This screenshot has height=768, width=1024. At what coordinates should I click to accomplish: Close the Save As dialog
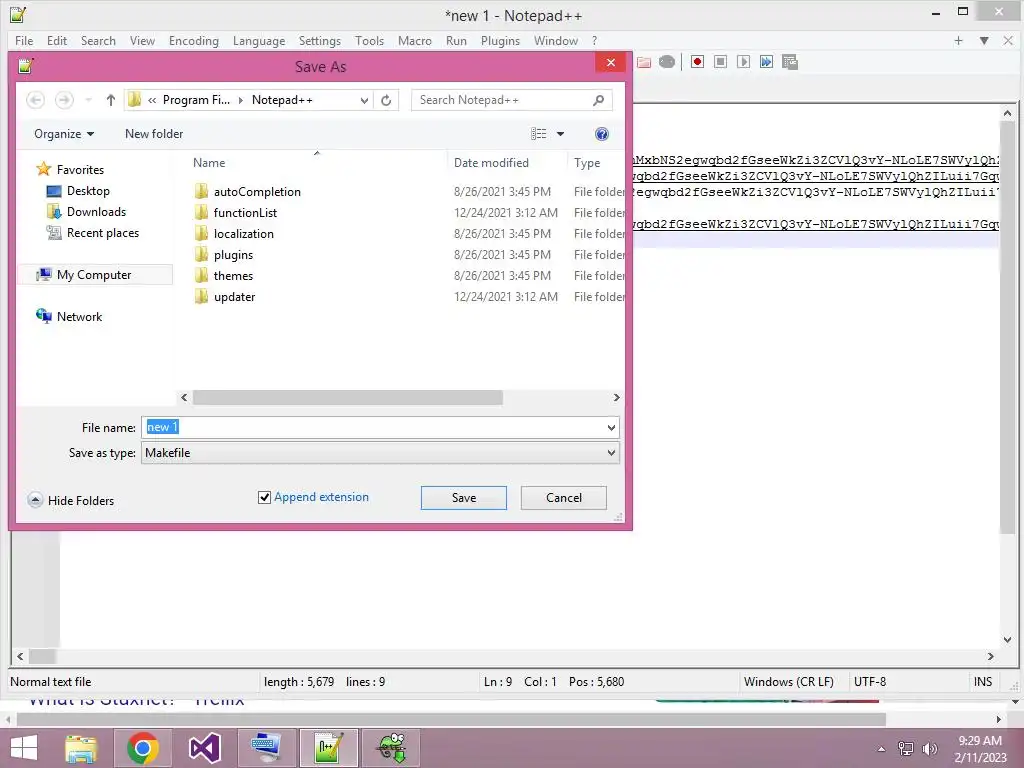[611, 63]
